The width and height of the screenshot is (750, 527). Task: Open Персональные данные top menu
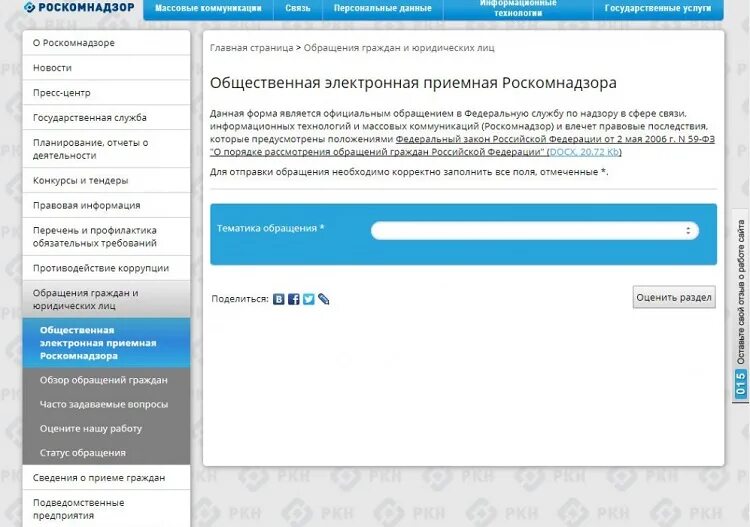click(x=383, y=8)
